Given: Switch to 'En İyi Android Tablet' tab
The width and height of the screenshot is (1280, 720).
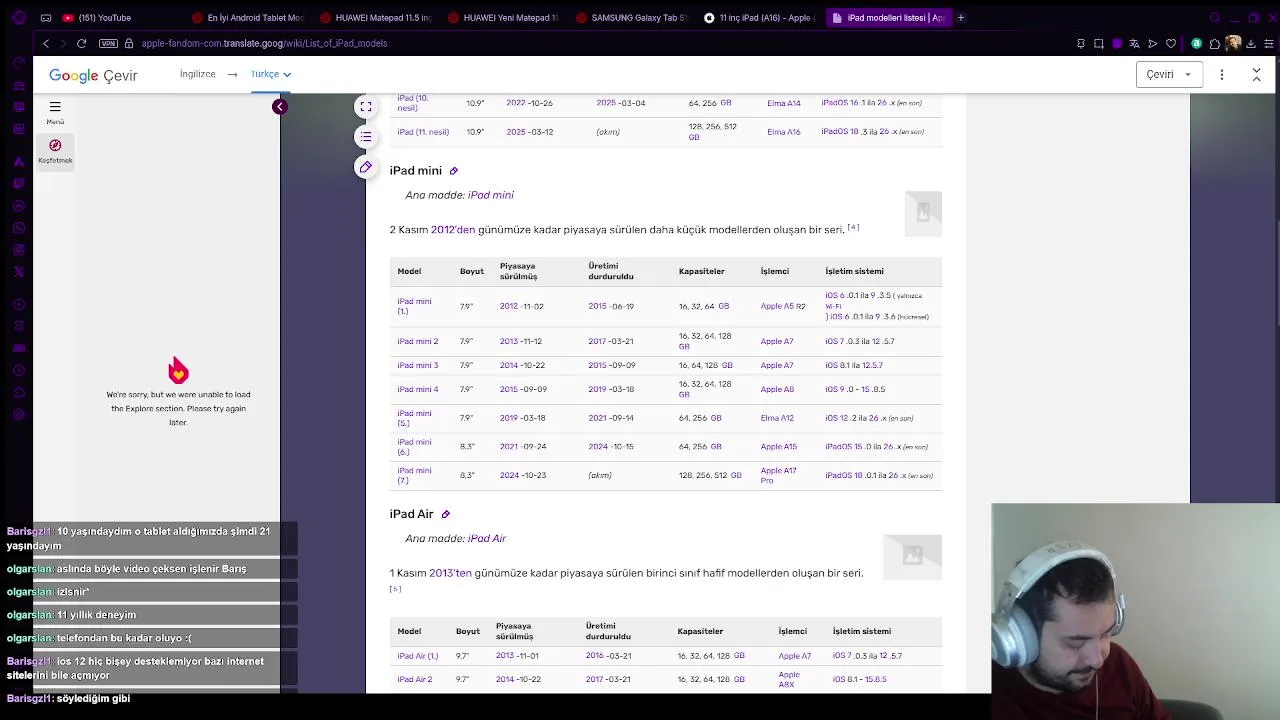Looking at the screenshot, I should [x=247, y=17].
